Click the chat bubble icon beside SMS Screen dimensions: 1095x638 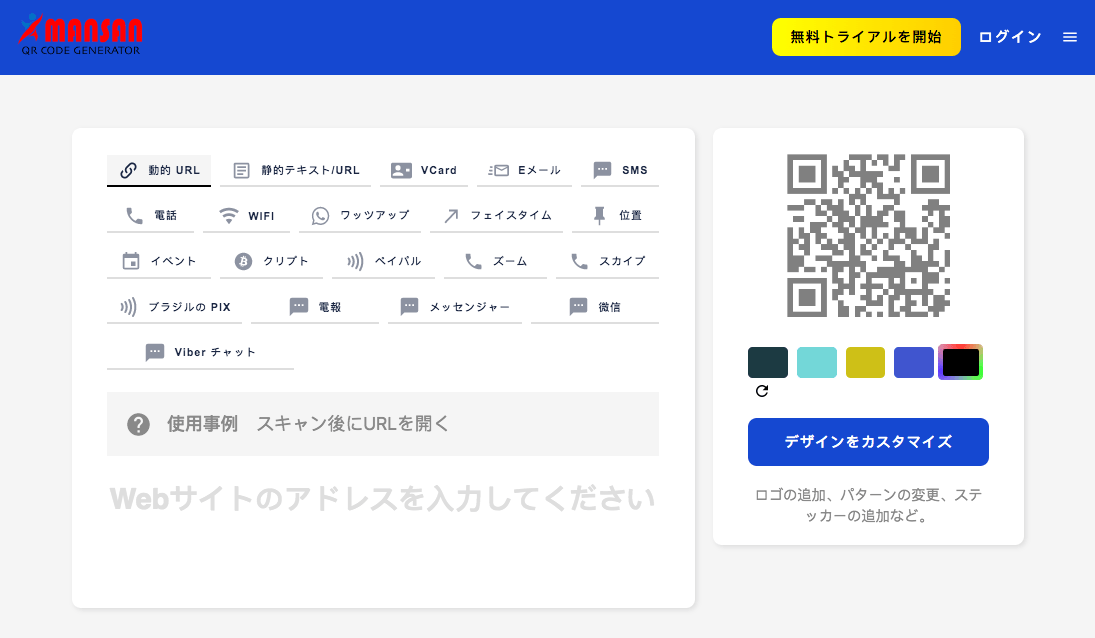point(603,170)
